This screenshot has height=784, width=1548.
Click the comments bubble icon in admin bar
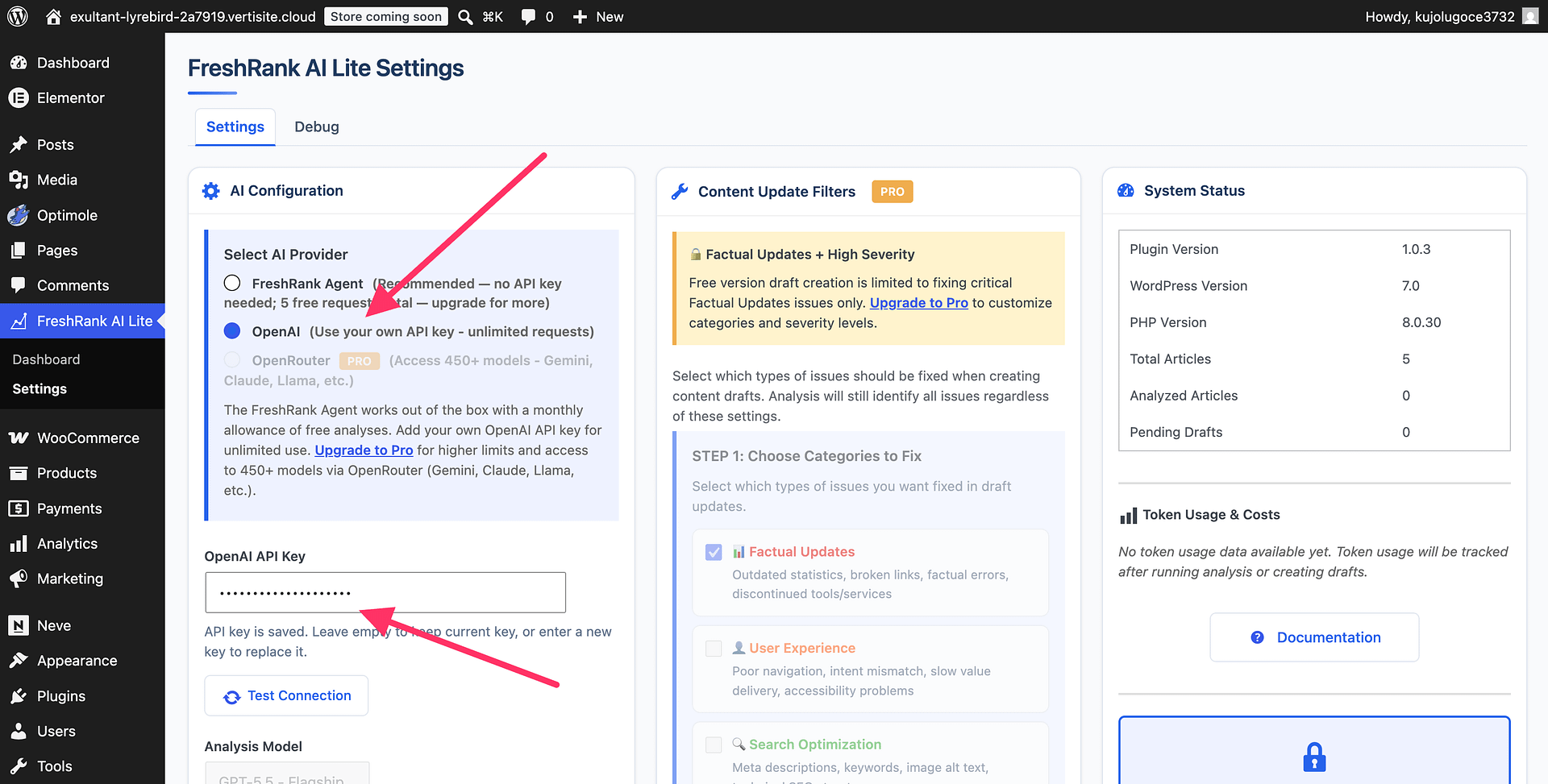pos(528,17)
